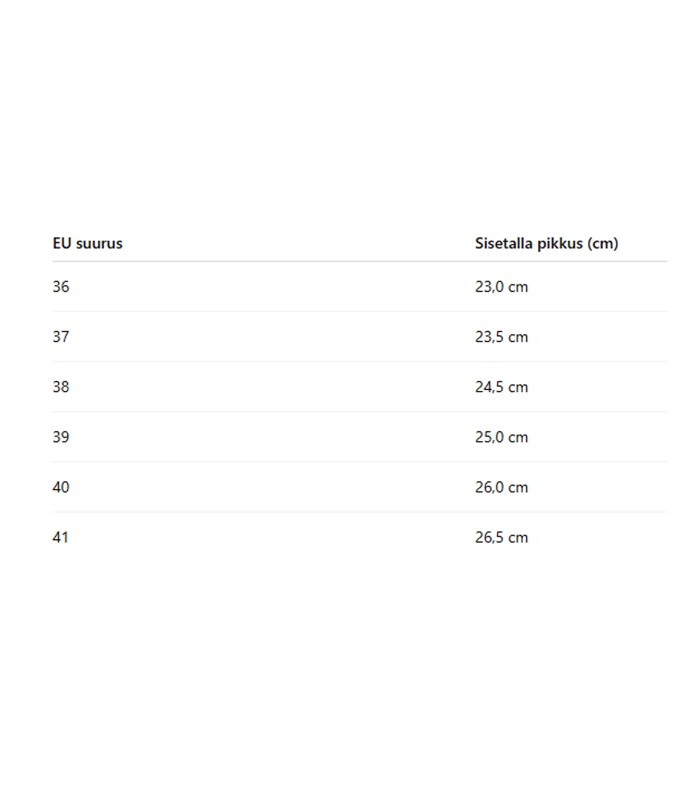This screenshot has height=800, width=700.
Task: Select EU size 38 cell
Action: click(x=61, y=387)
